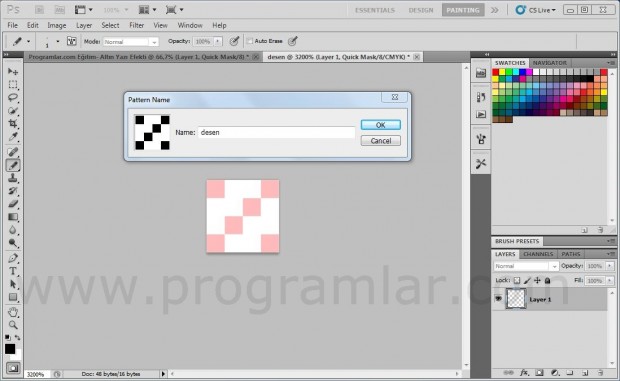The image size is (620, 381).
Task: Switch to the Paths tab
Action: tap(571, 254)
